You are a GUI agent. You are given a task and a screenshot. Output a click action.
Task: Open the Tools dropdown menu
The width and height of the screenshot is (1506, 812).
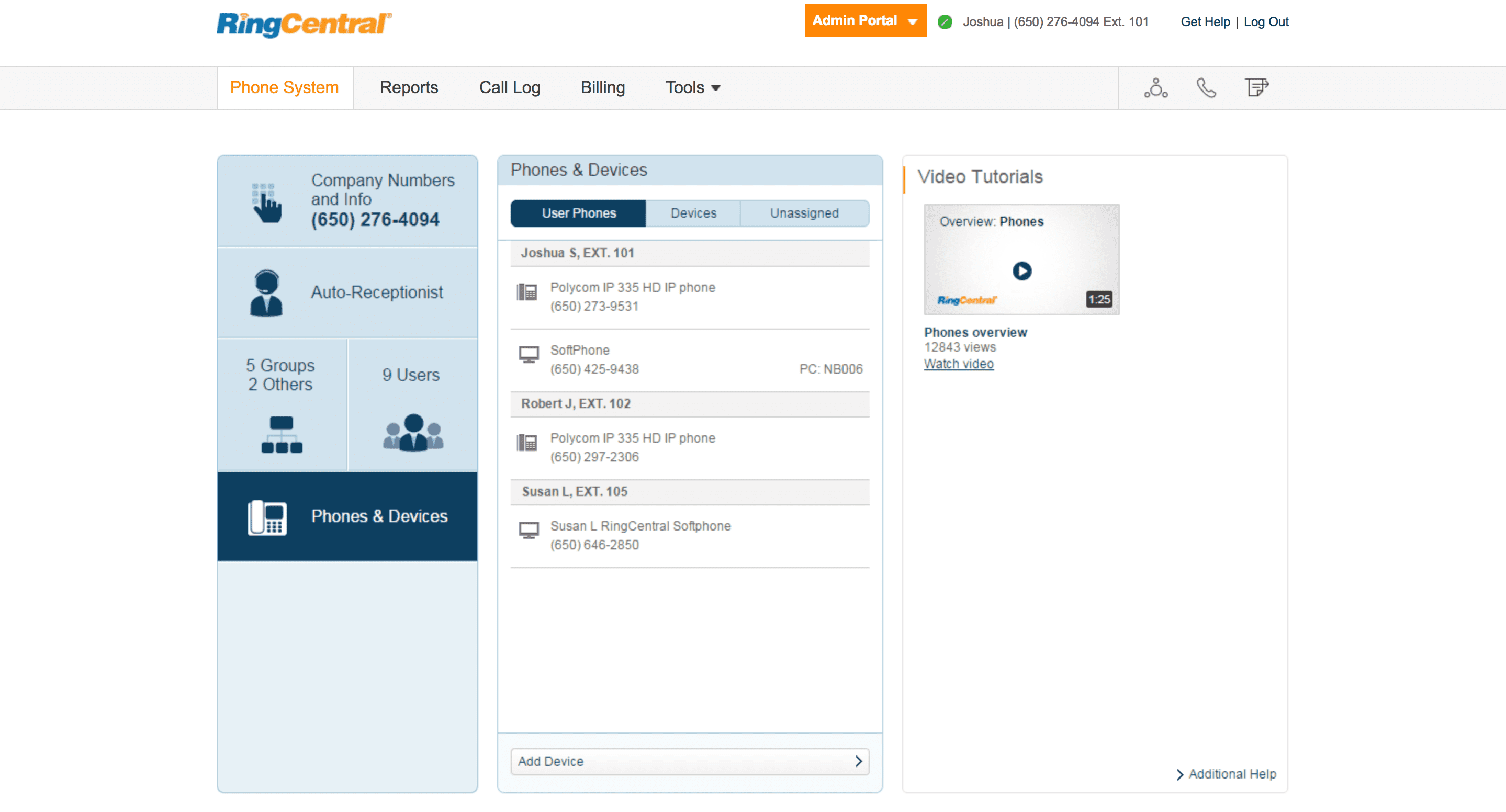coord(692,88)
